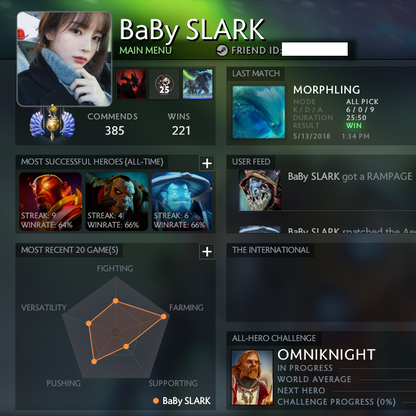The width and height of the screenshot is (416, 416).
Task: Click the USER FEED section header
Action: coord(251,162)
